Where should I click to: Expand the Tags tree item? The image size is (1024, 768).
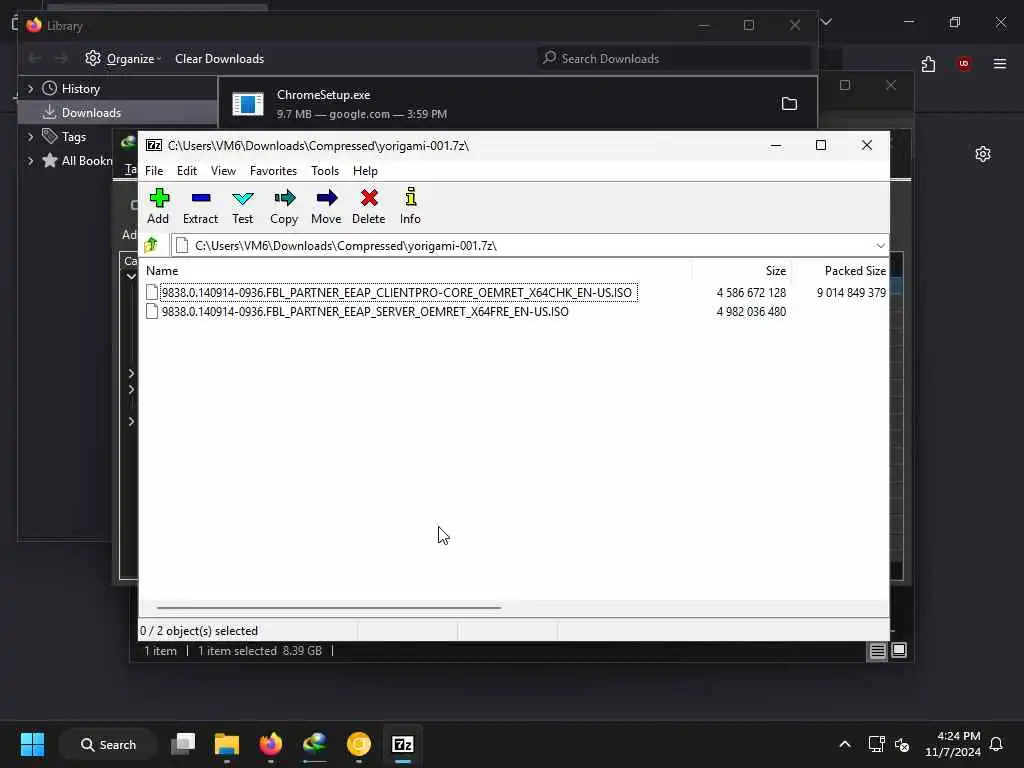tap(30, 136)
